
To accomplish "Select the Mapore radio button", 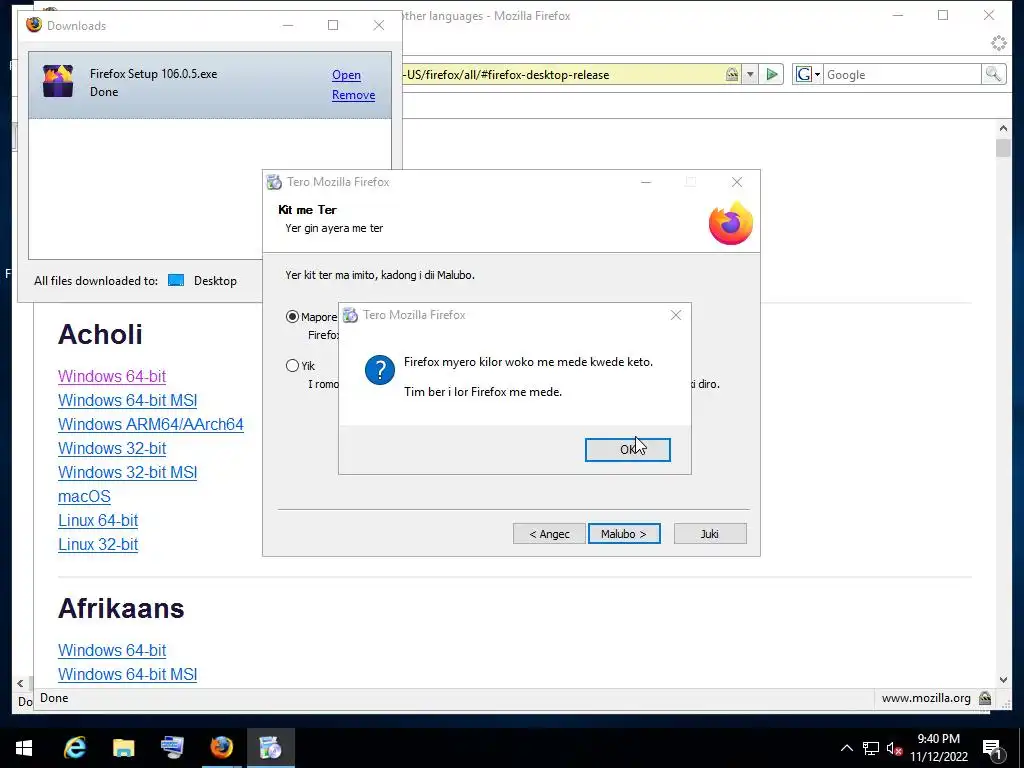I will point(292,317).
